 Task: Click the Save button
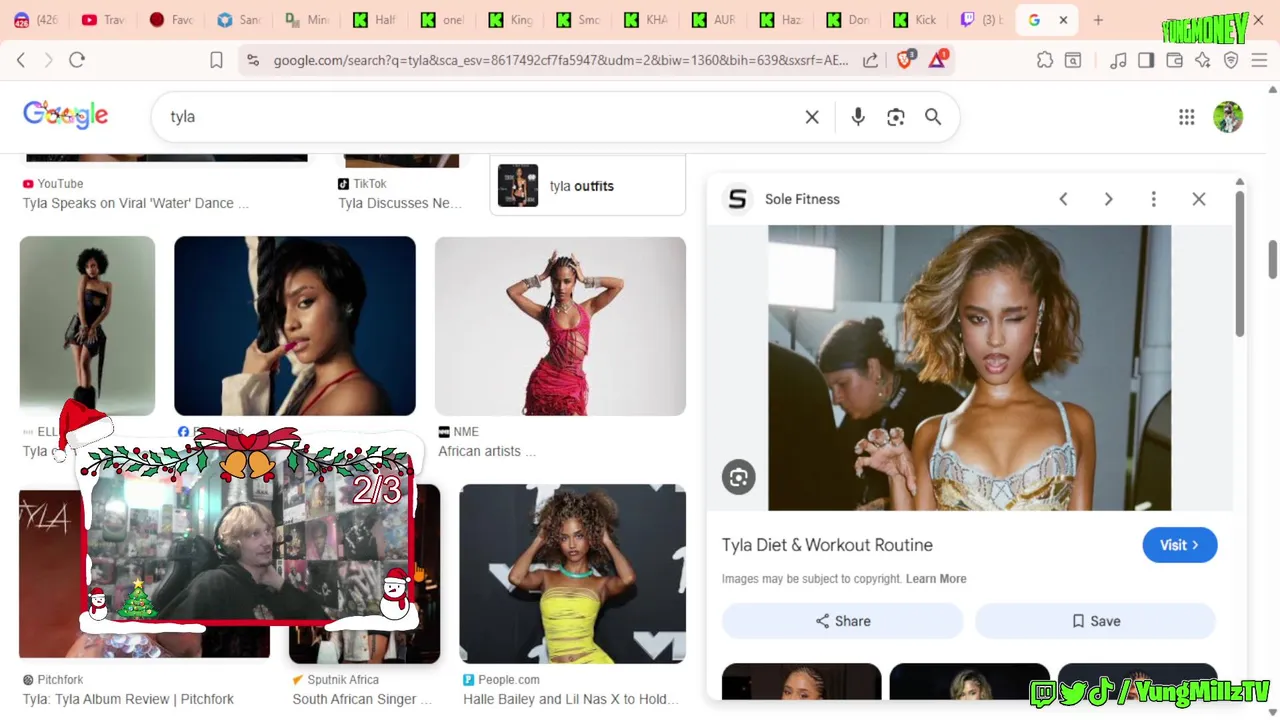[x=1095, y=621]
